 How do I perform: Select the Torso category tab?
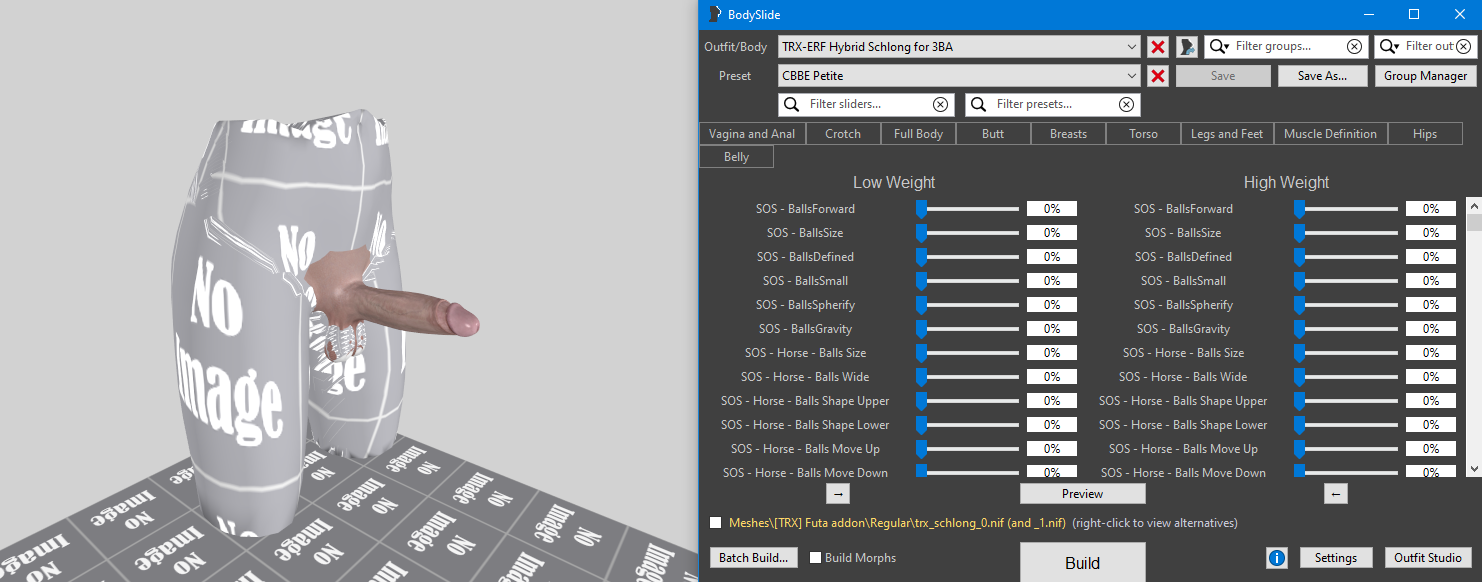tap(1143, 134)
